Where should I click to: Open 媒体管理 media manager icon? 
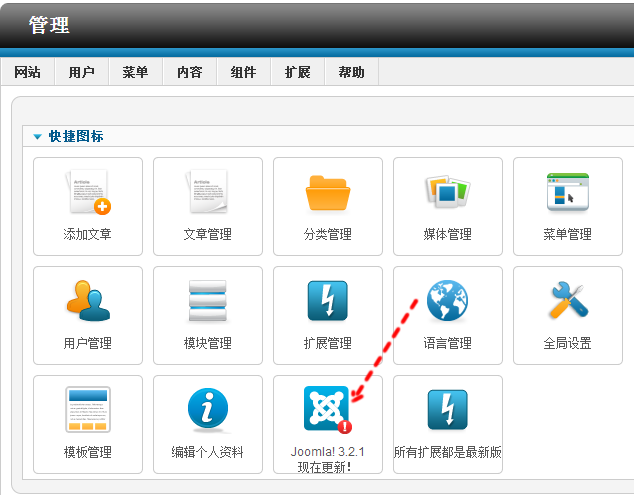448,195
